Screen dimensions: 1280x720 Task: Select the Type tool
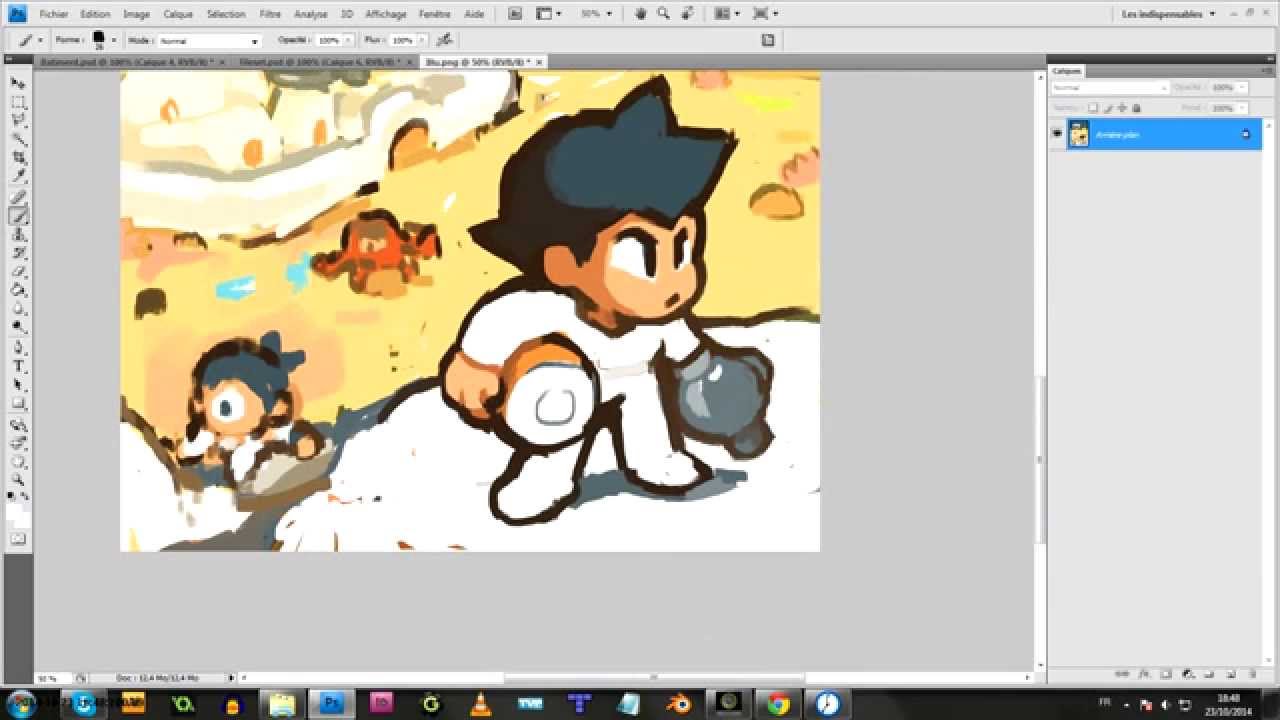pyautogui.click(x=18, y=367)
